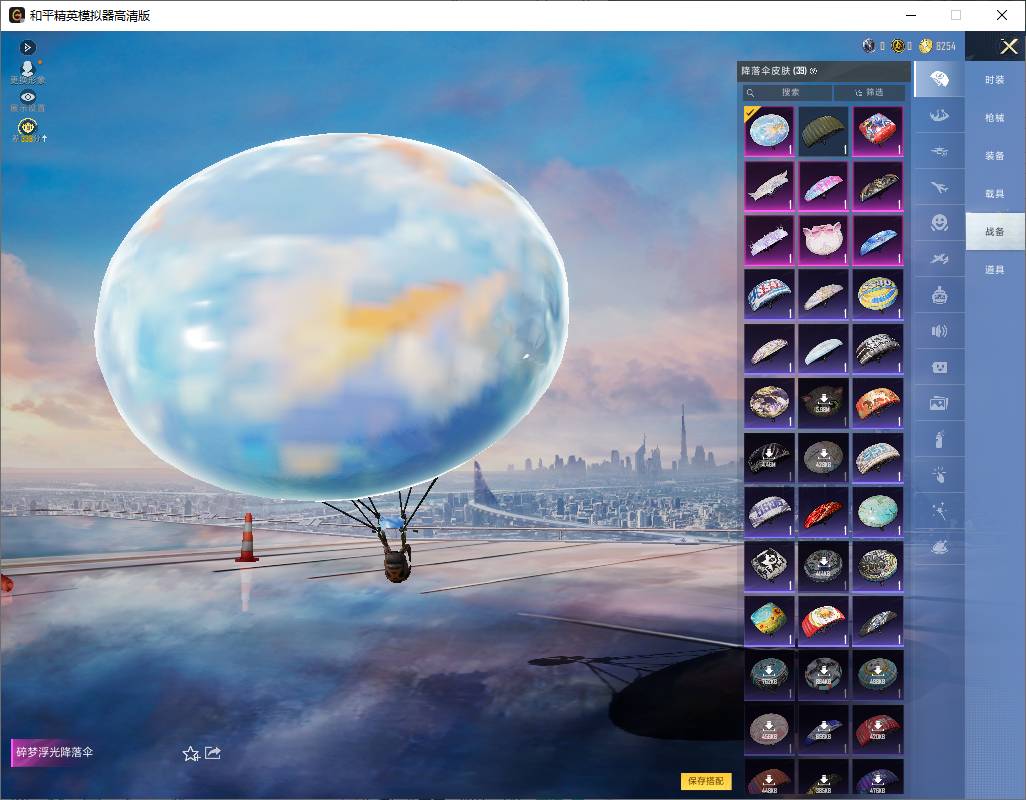Switch to the 时装 tab
The image size is (1026, 800).
pyautogui.click(x=995, y=80)
